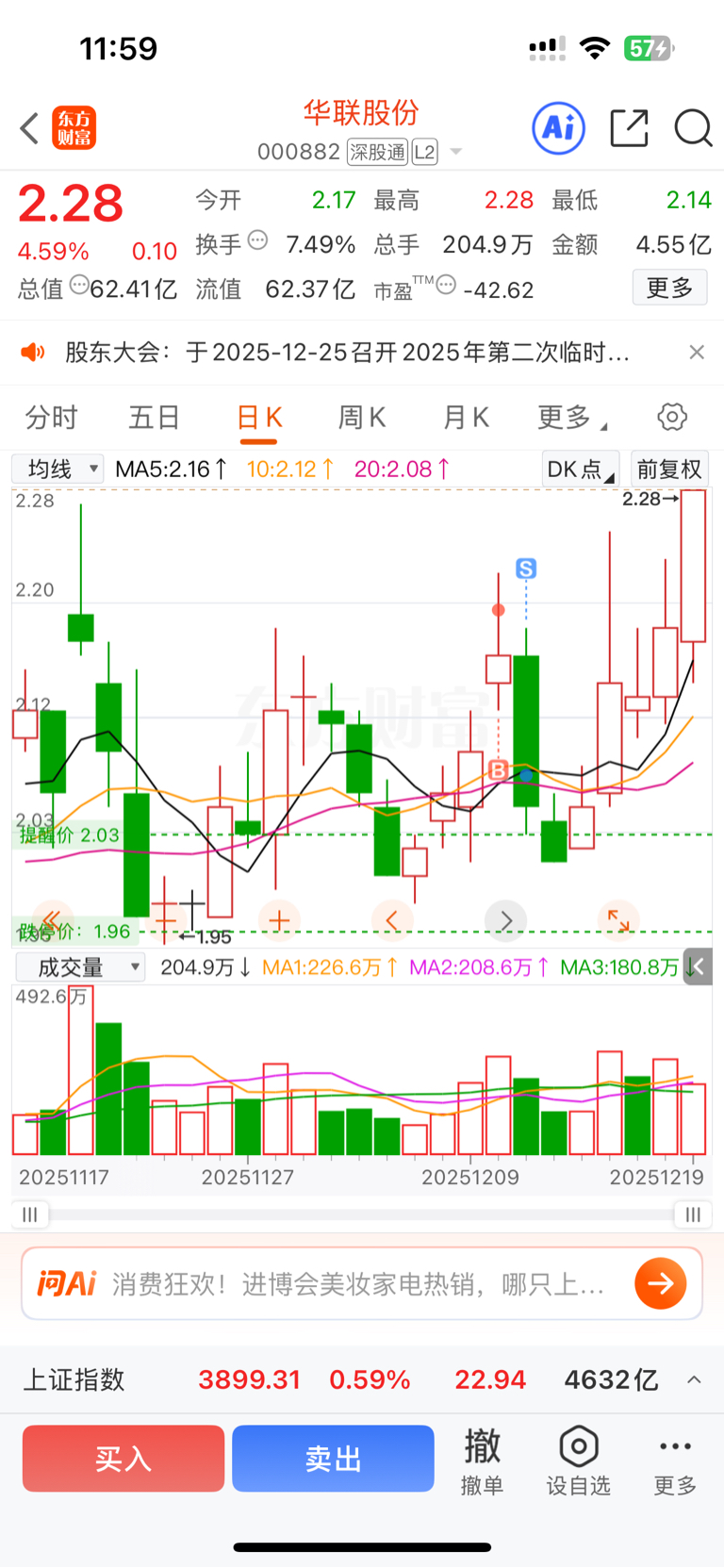This screenshot has height=1568, width=724.
Task: Move chart left with orange chevron
Action: tap(392, 920)
